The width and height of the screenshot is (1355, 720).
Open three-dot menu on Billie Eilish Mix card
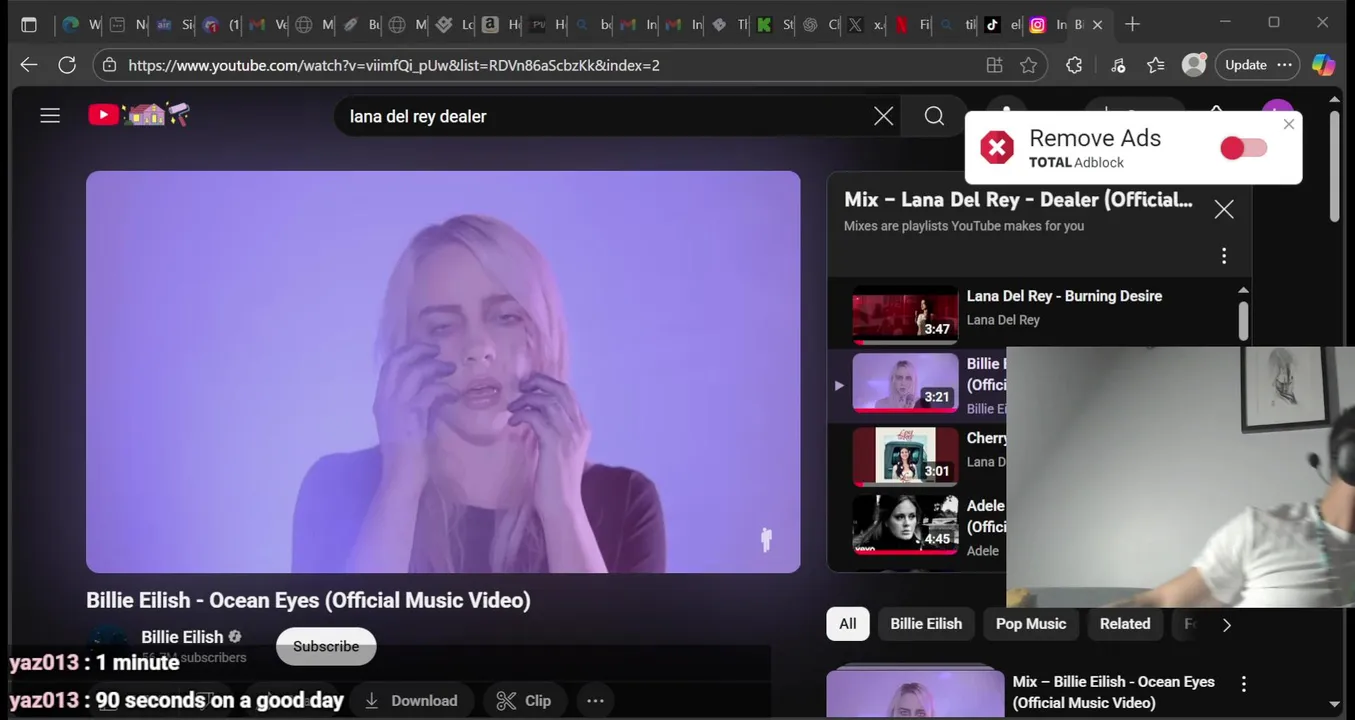[x=1244, y=684]
